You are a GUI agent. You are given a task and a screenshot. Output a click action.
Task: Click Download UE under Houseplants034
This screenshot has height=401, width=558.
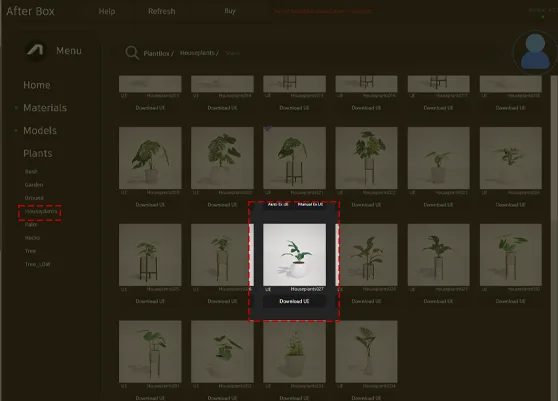(x=366, y=398)
